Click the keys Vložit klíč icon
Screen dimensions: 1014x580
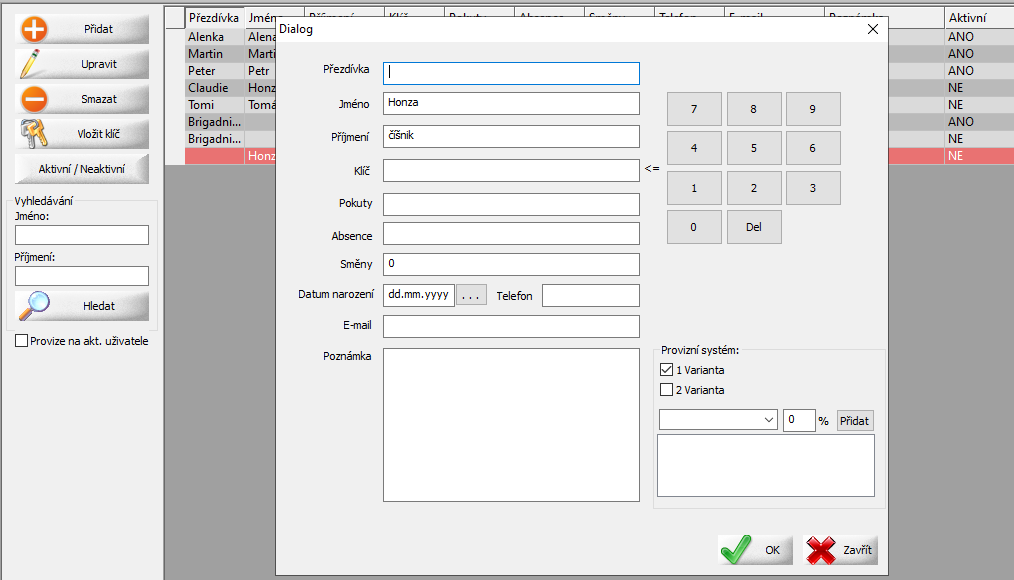(35, 134)
